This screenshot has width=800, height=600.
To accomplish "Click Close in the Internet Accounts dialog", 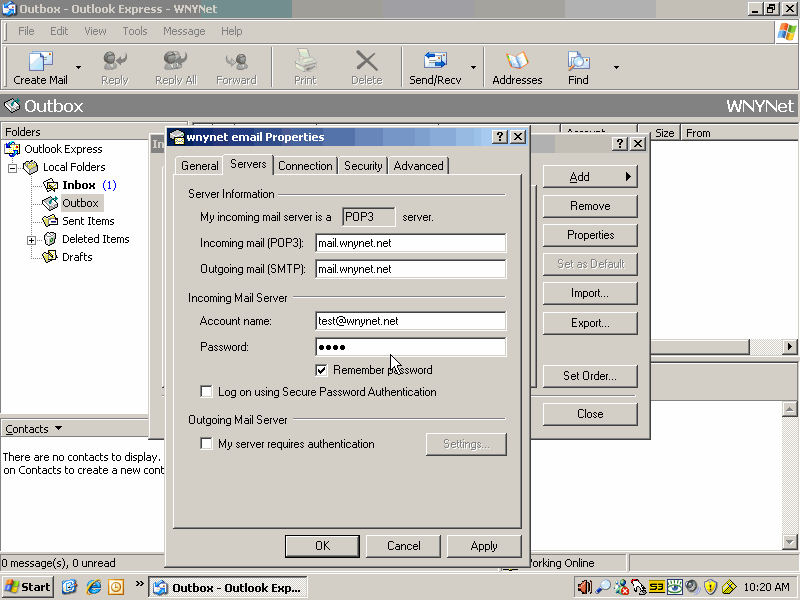I will click(590, 414).
